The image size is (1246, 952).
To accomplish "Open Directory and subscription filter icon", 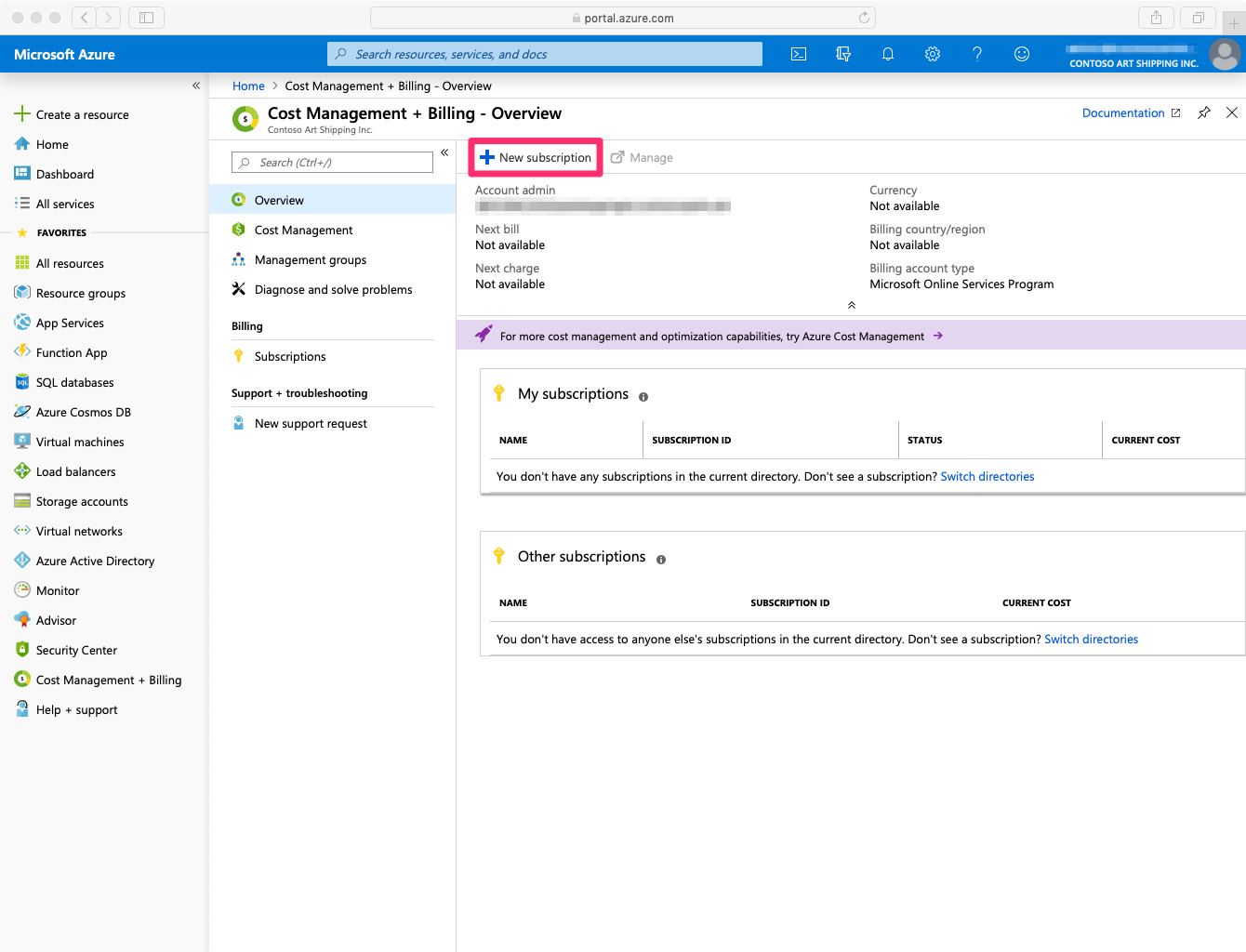I will (843, 54).
